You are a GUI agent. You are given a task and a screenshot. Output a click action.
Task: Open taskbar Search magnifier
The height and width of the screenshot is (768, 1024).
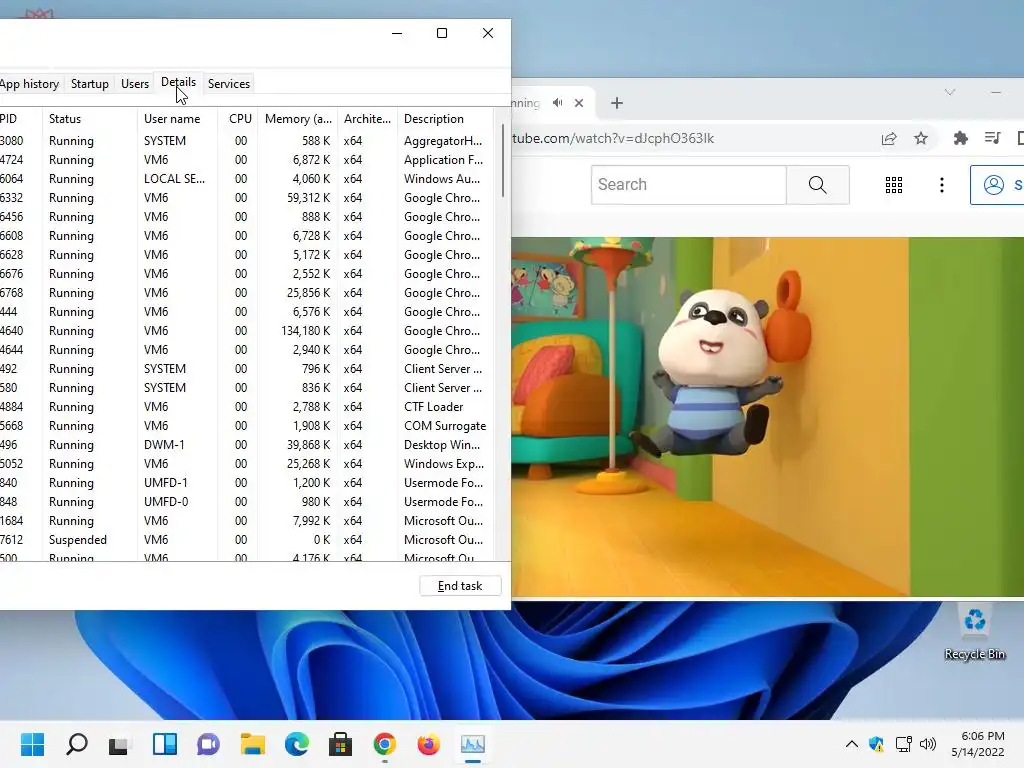(76, 744)
